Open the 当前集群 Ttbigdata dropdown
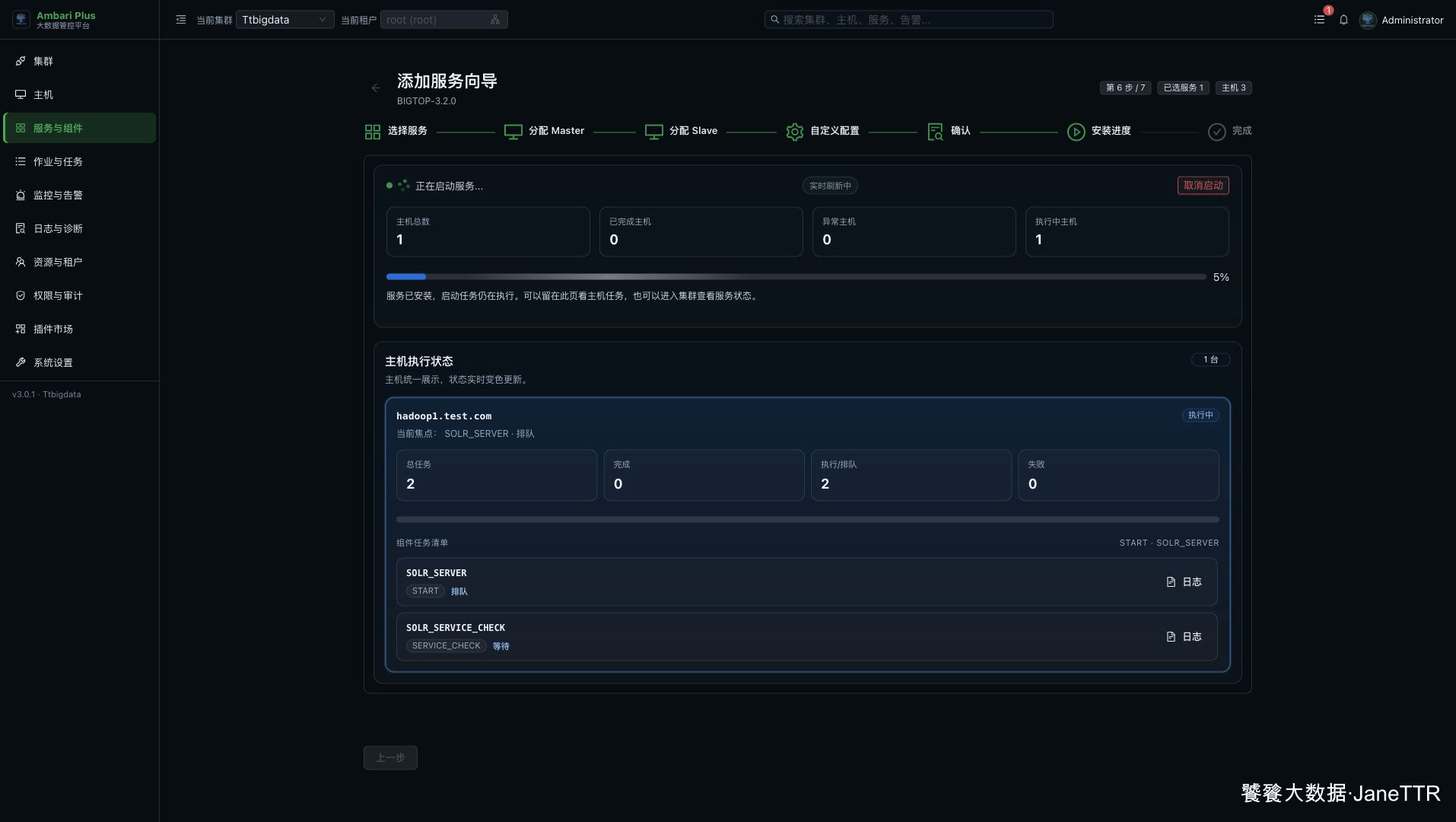The height and width of the screenshot is (822, 1456). tap(285, 20)
